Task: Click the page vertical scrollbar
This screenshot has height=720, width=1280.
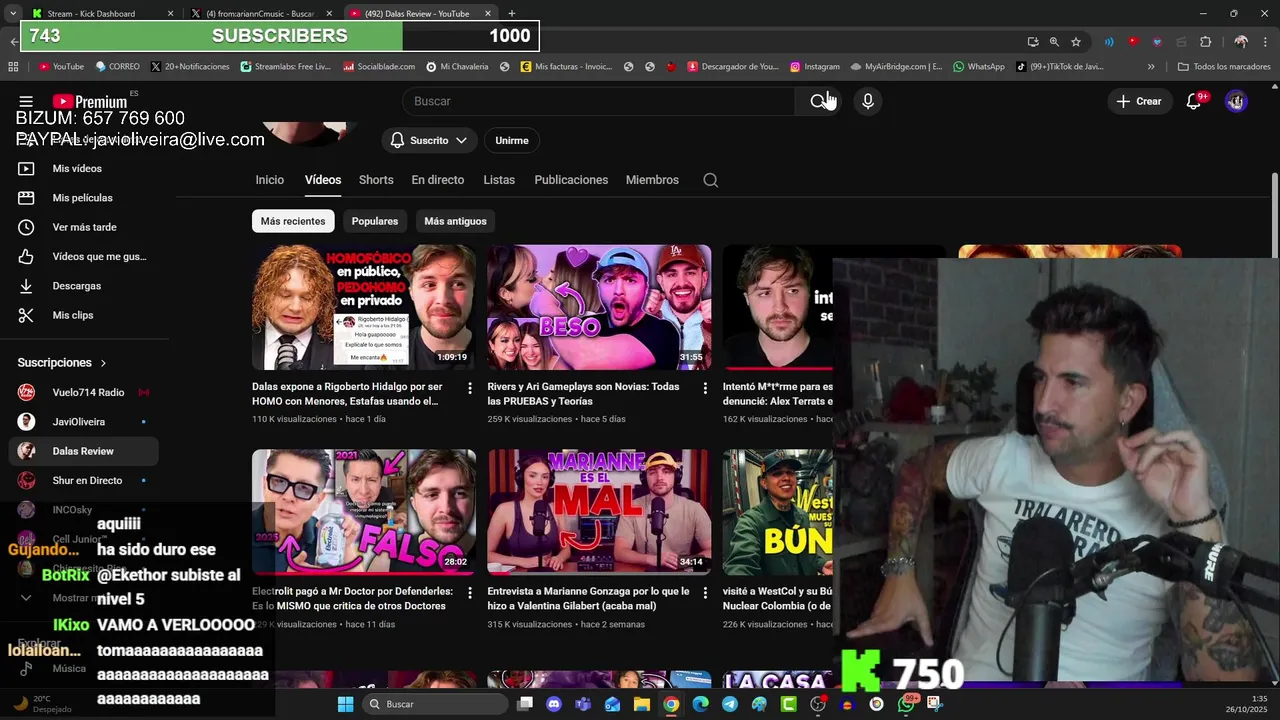Action: (1274, 215)
